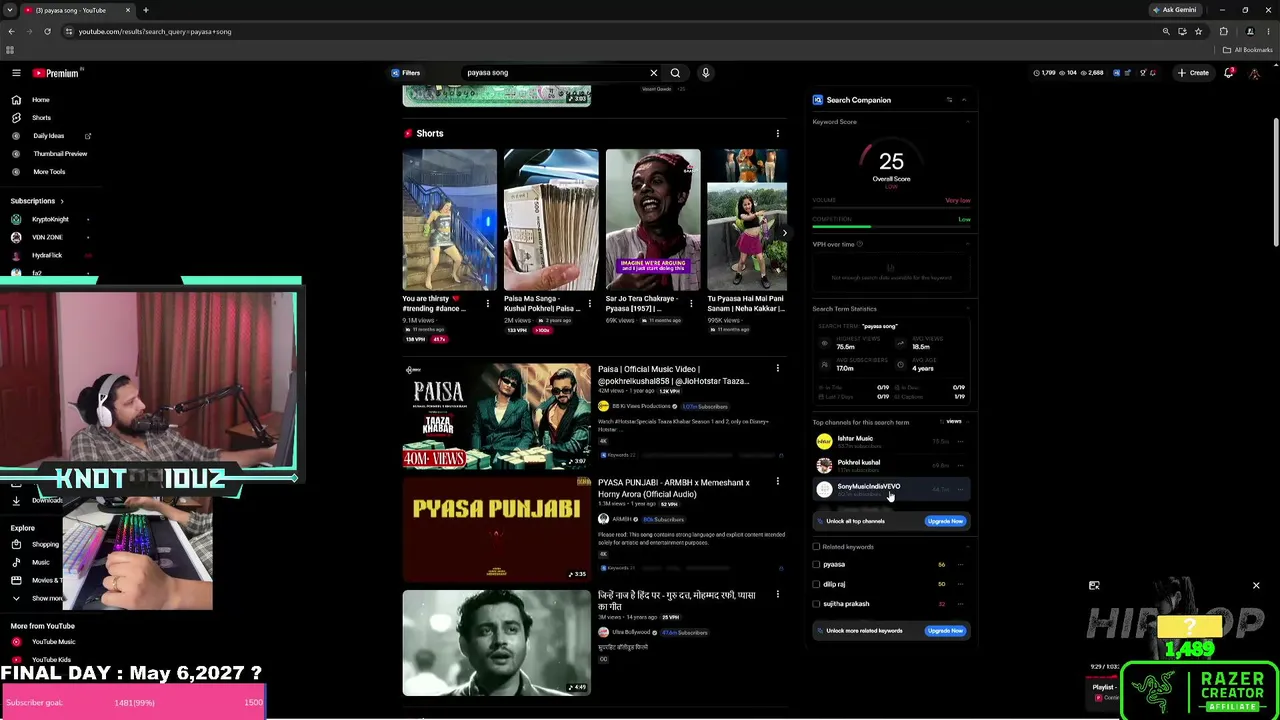Open the account avatar menu
Viewport: 1280px width, 720px height.
tap(1255, 73)
